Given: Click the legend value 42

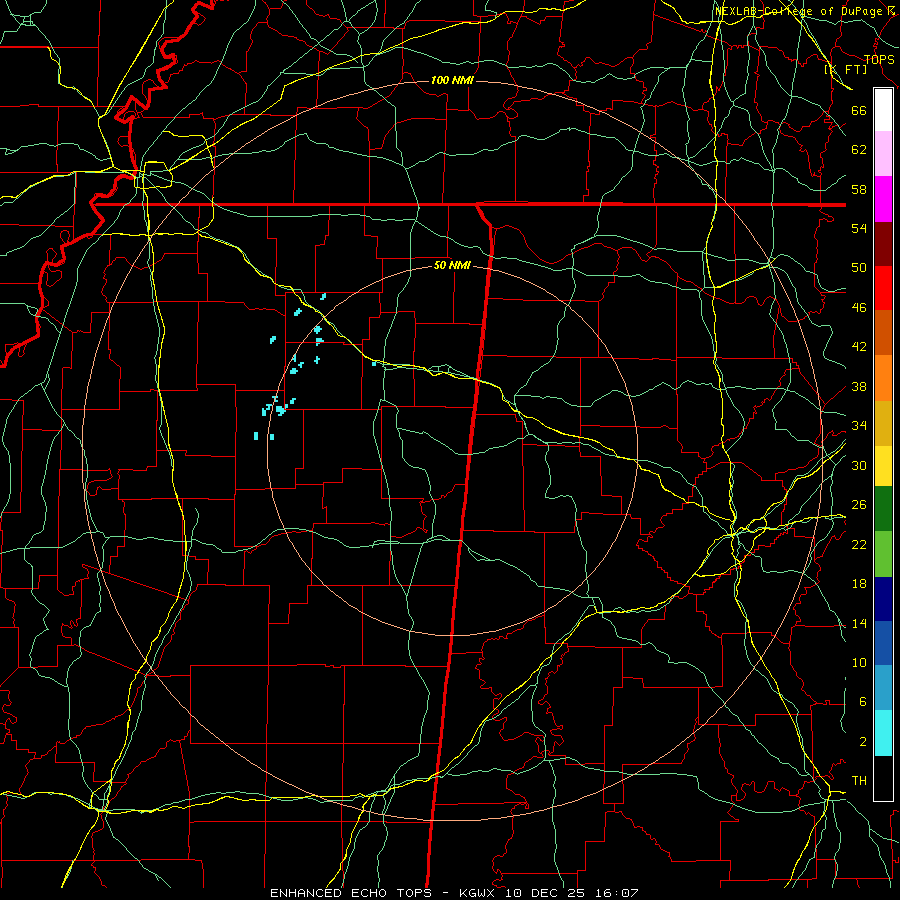Looking at the screenshot, I should click(x=859, y=347).
